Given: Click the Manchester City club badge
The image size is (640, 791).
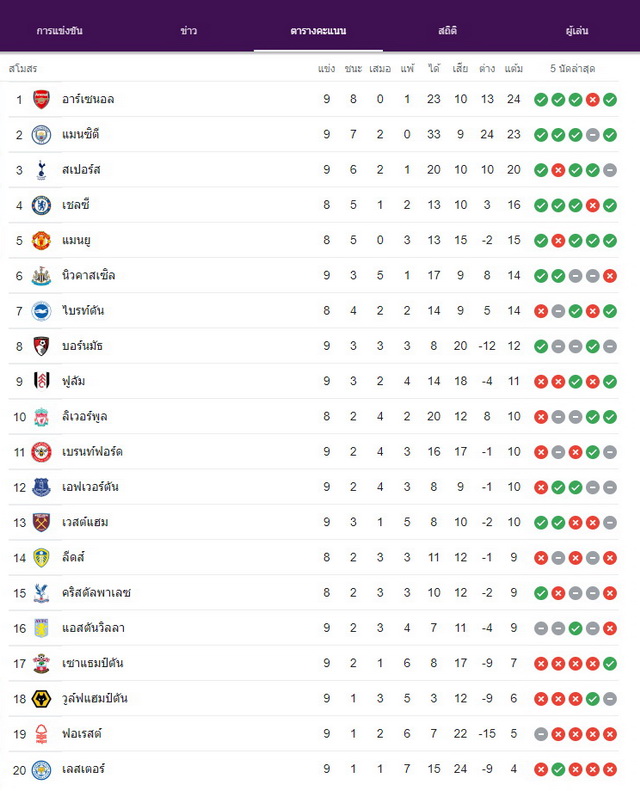Looking at the screenshot, I should point(41,135).
